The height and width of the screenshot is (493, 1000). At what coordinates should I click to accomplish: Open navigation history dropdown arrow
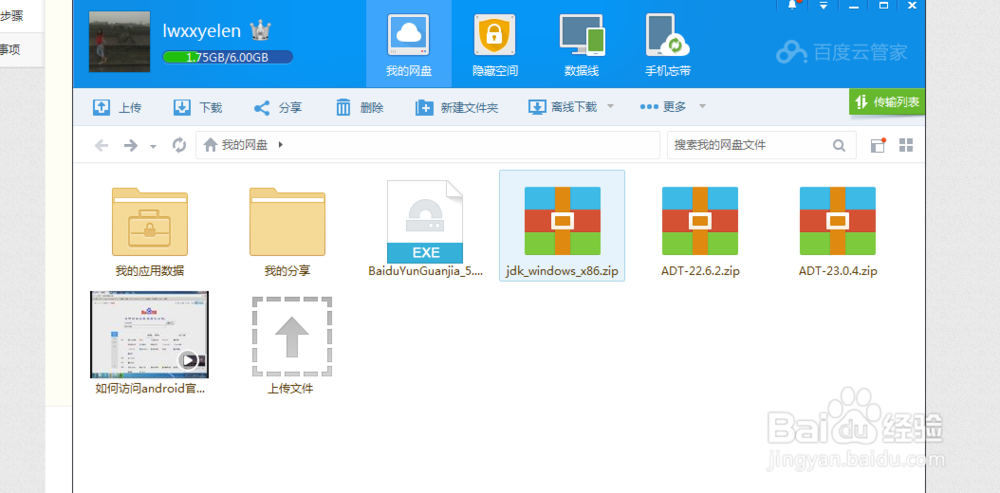coord(153,147)
